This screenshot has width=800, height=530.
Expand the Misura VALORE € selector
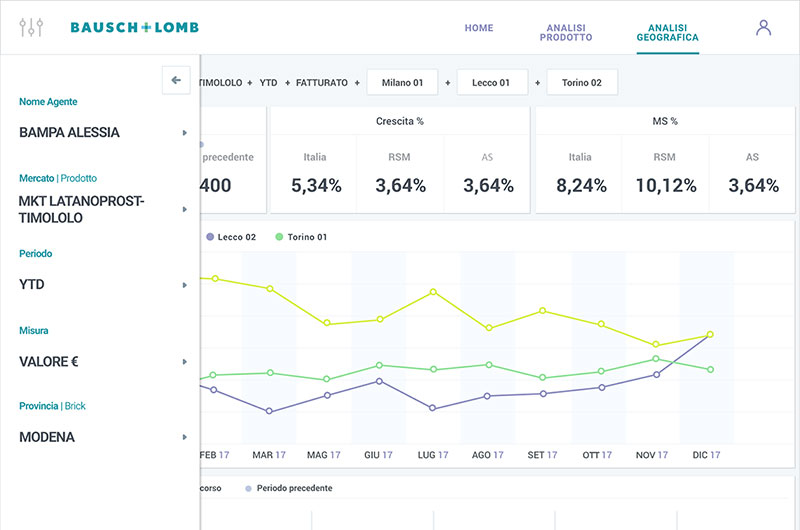tap(104, 362)
